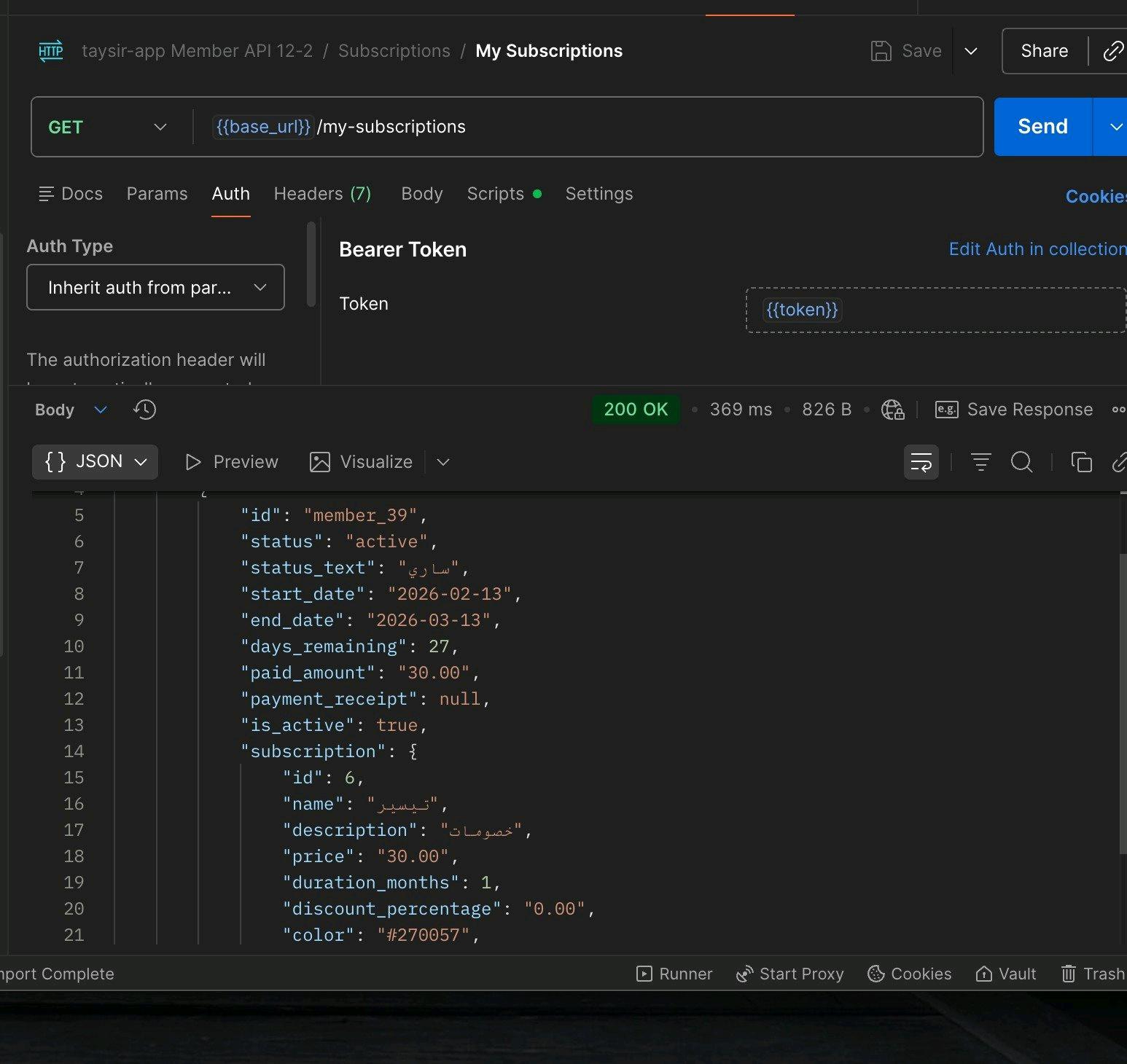Expand the Auth Type selector

pyautogui.click(x=155, y=287)
